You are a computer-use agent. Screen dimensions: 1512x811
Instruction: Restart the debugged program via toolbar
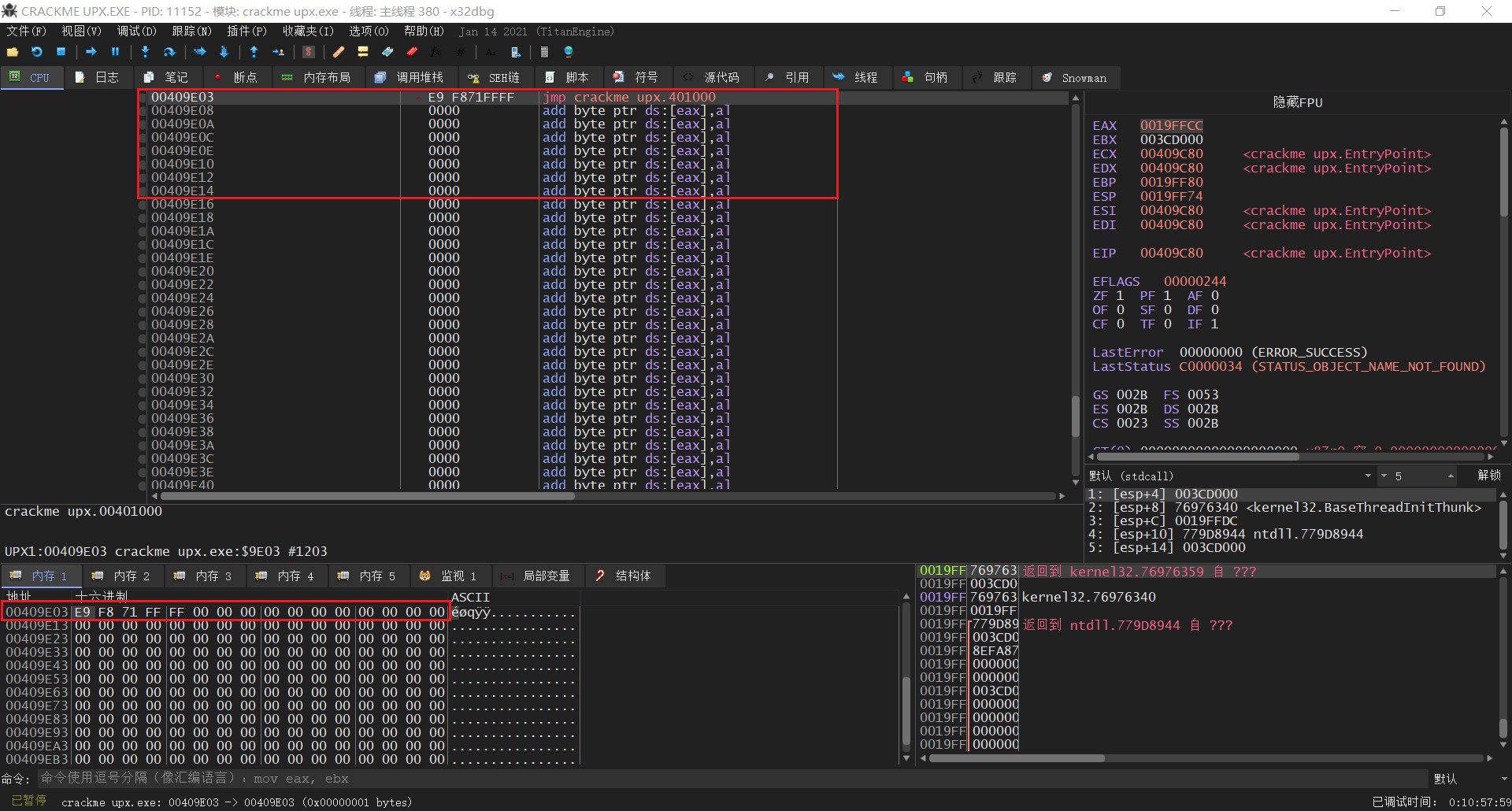pyautogui.click(x=37, y=52)
